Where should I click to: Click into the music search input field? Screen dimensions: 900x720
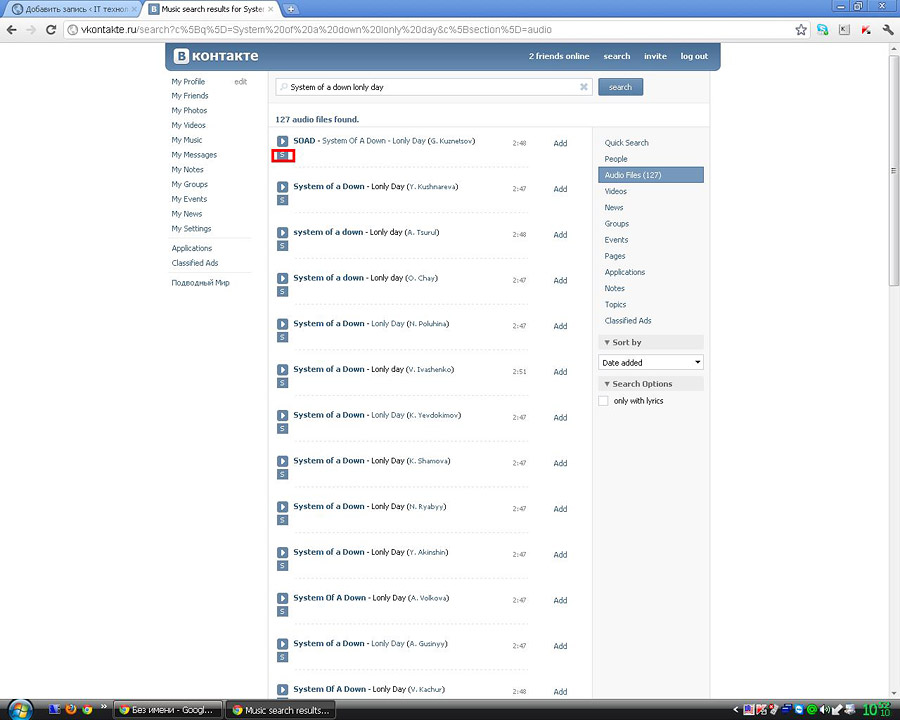[x=430, y=87]
